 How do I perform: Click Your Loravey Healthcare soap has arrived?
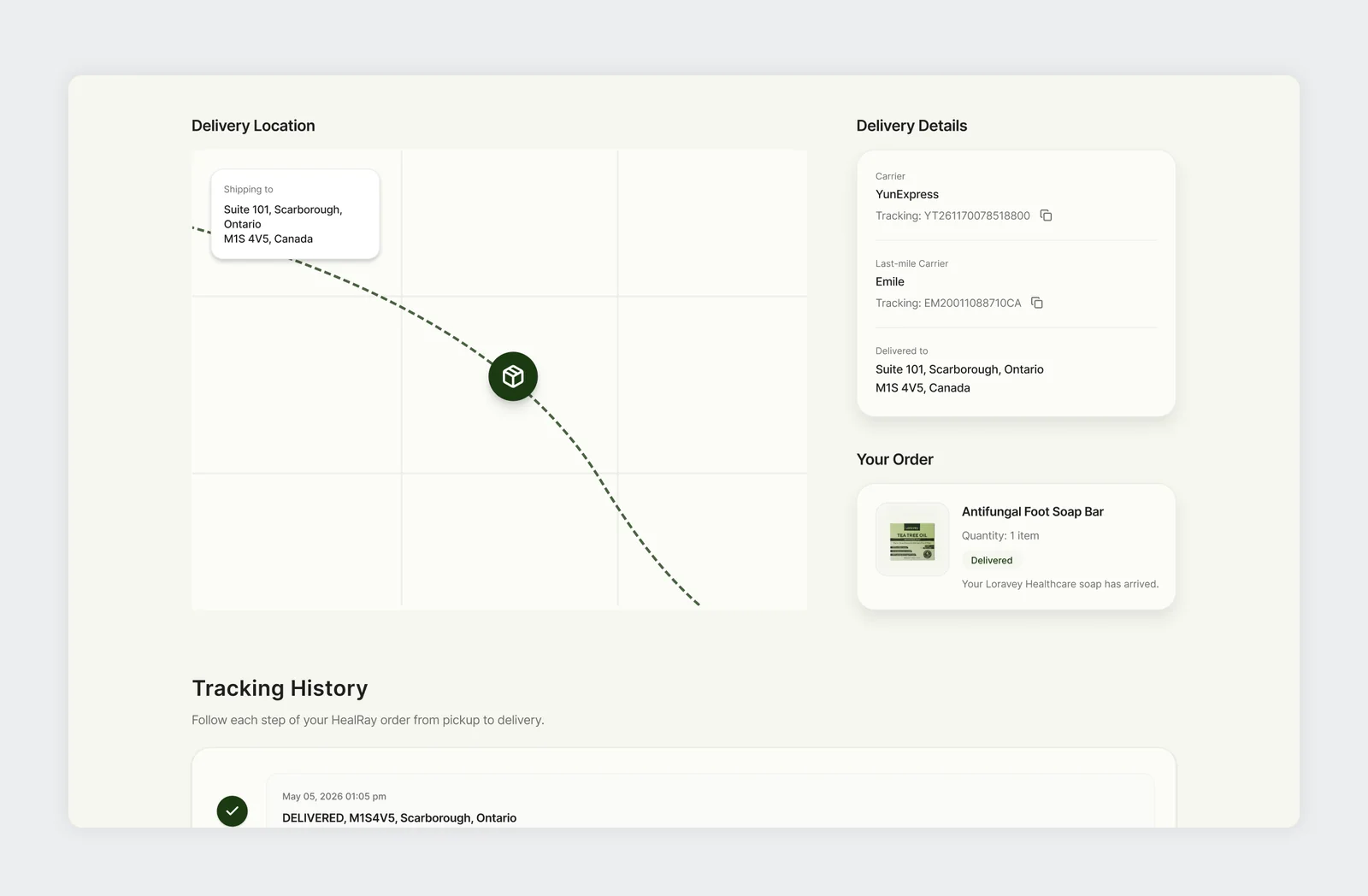[1060, 584]
